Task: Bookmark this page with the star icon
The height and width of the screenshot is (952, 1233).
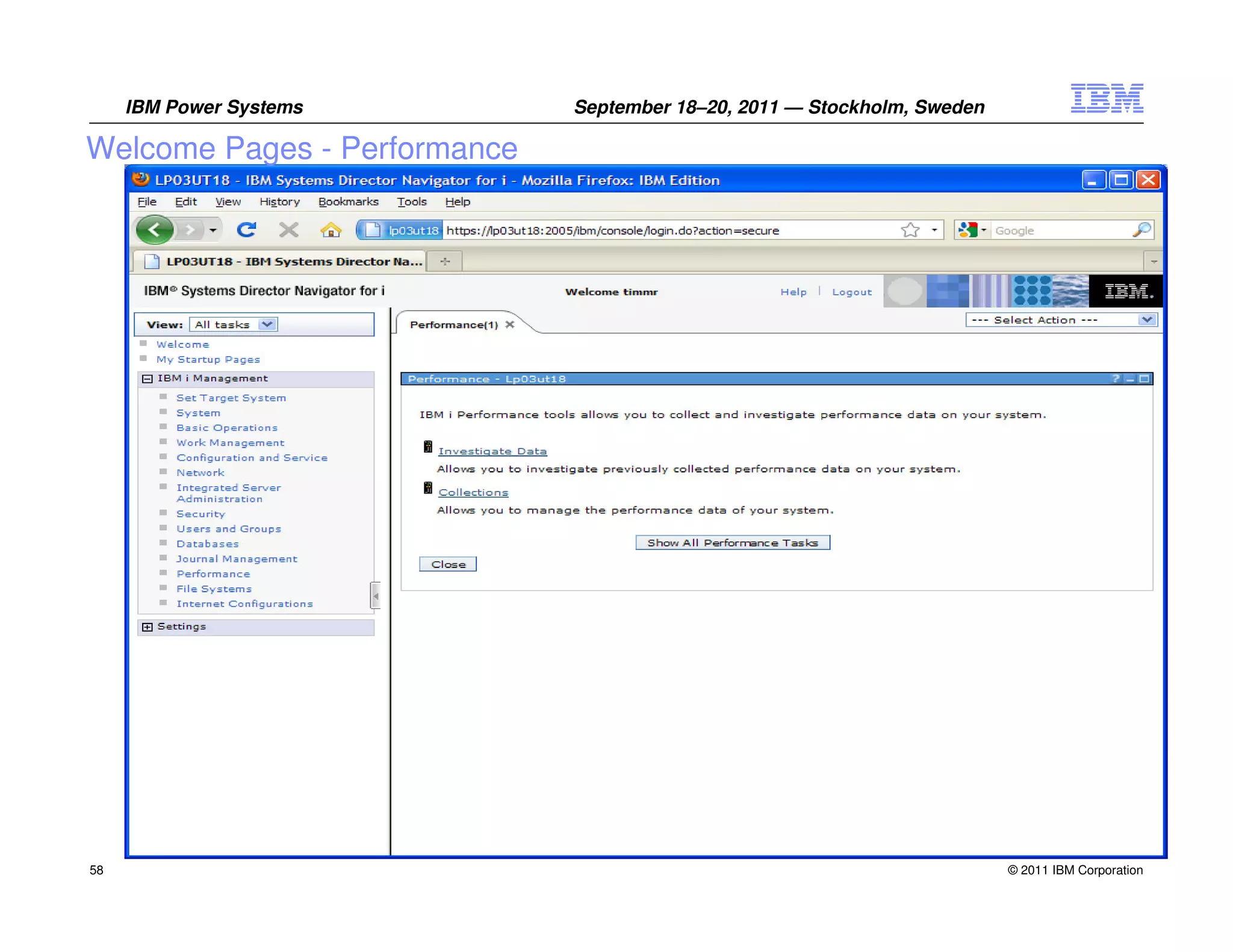Action: pyautogui.click(x=910, y=230)
